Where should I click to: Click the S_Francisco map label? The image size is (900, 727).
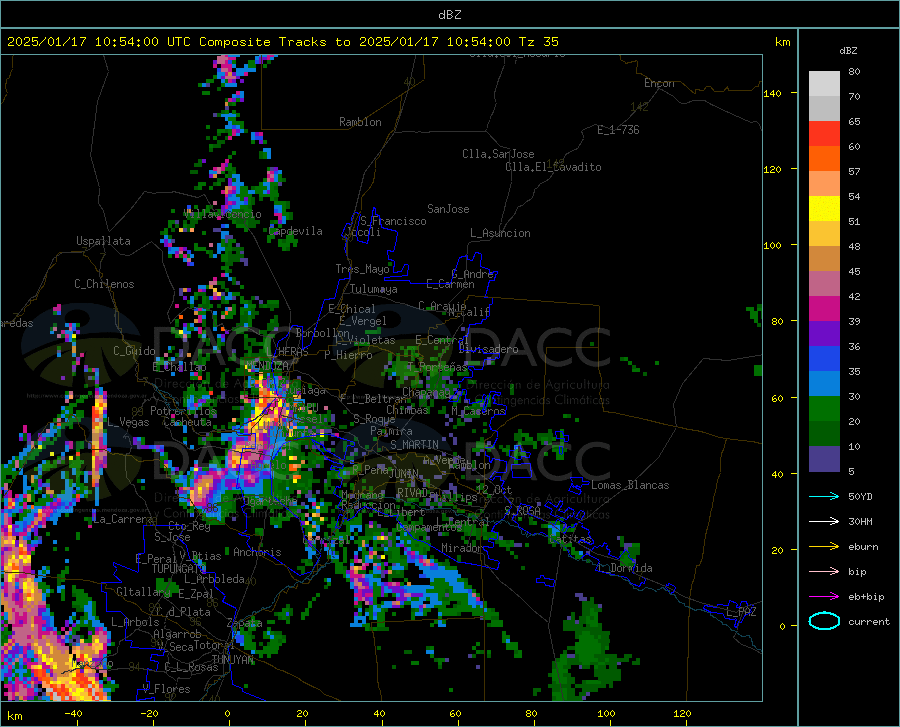393,221
